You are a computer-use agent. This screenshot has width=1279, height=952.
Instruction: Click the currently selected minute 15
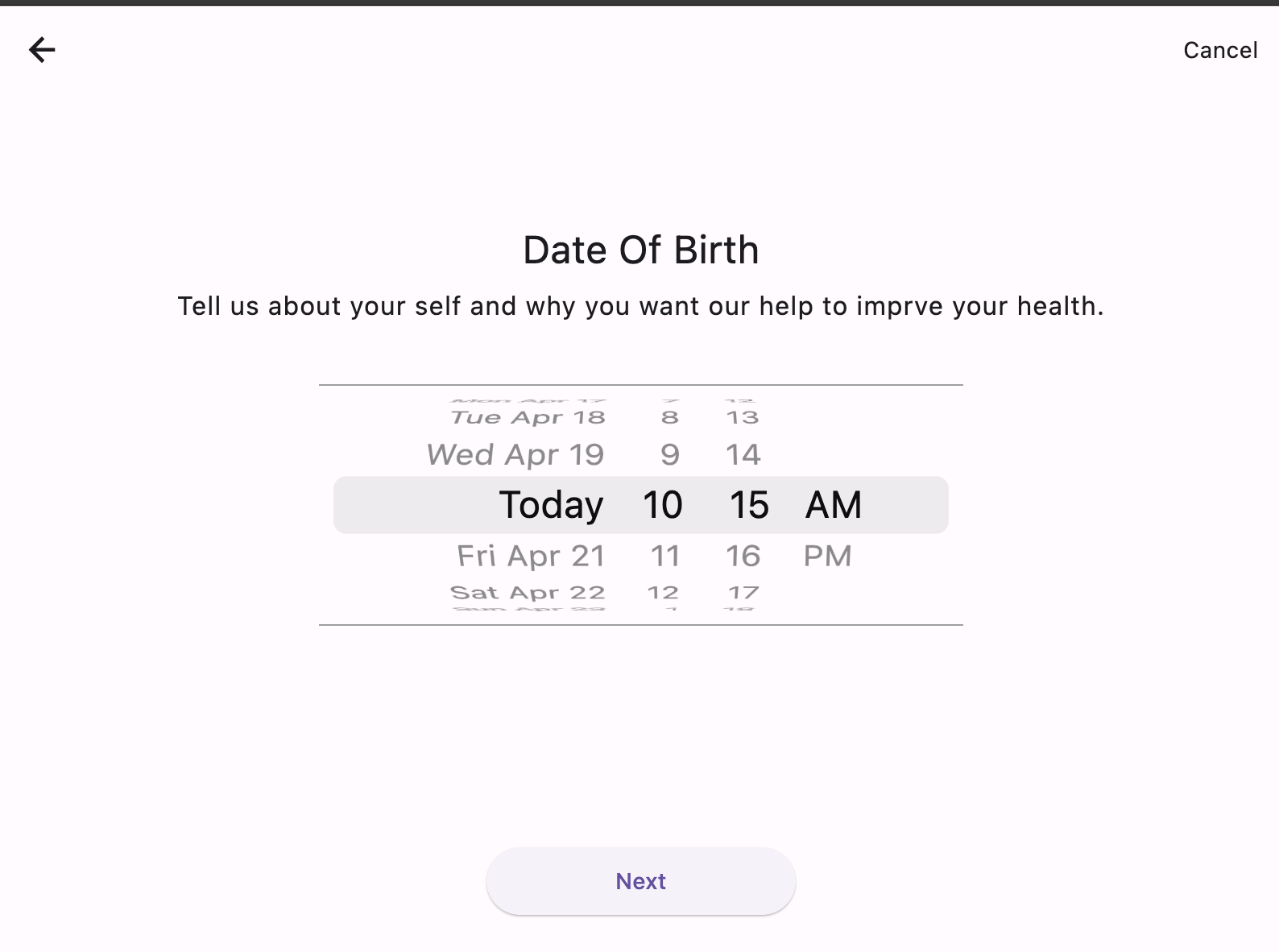pyautogui.click(x=749, y=504)
